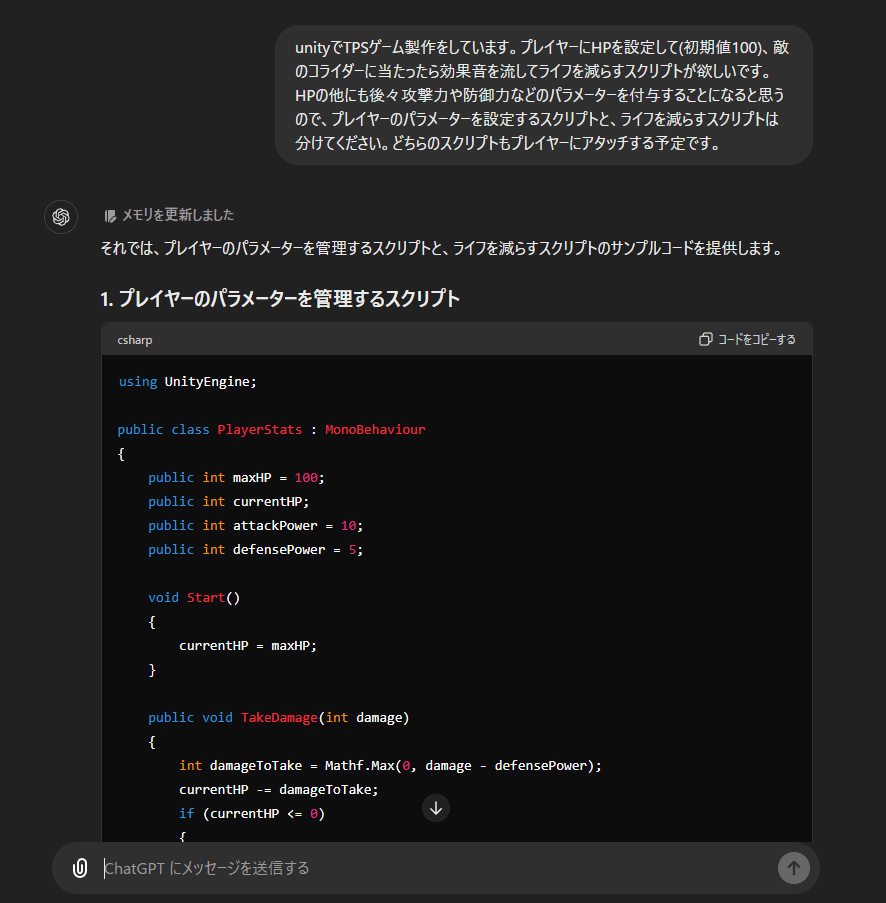Click the scroll-to-bottom down arrow
Viewport: 886px width, 903px height.
pyautogui.click(x=436, y=808)
